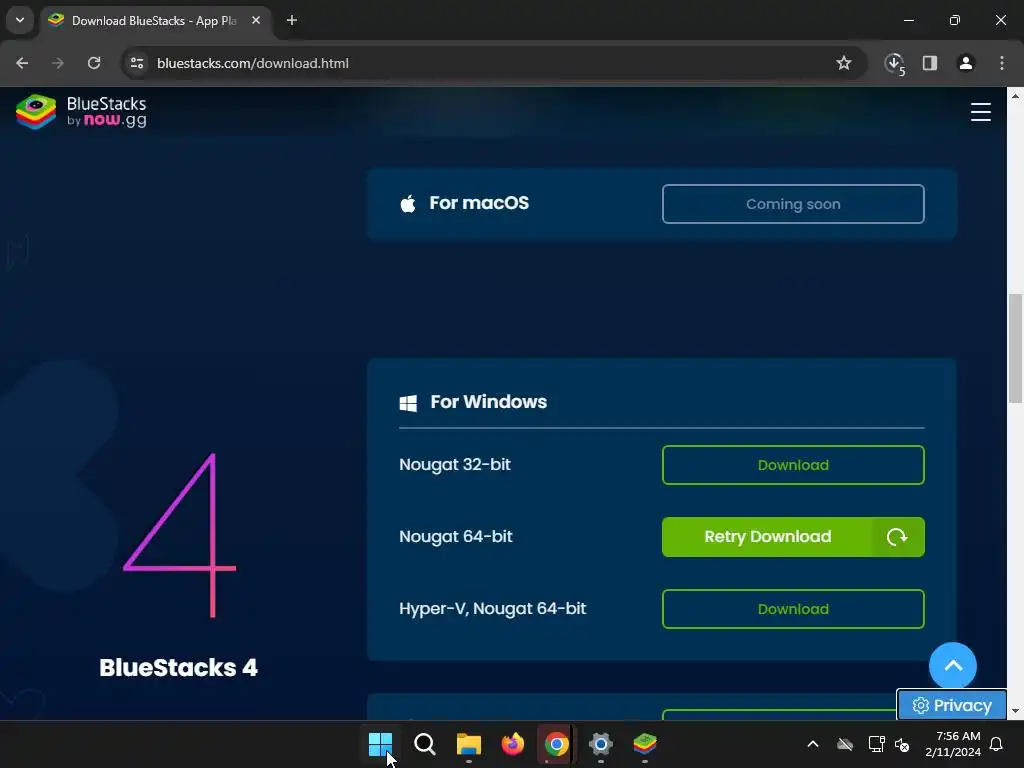Open taskbar Search icon
1024x768 pixels.
tap(424, 744)
